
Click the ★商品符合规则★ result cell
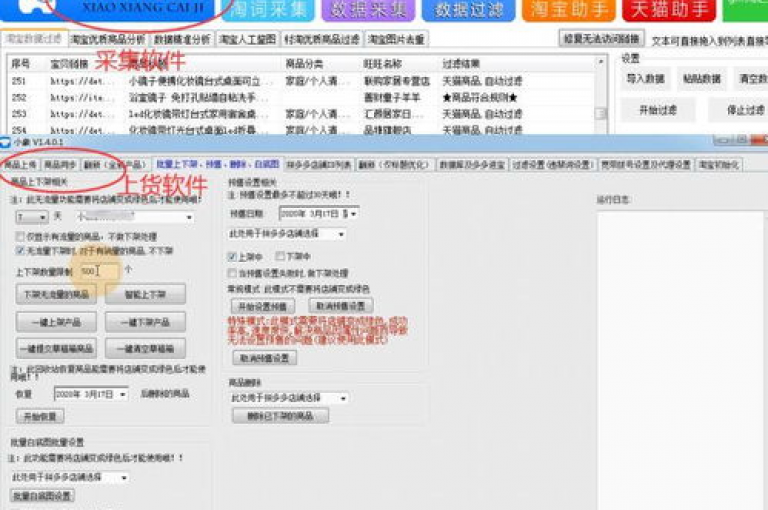tap(480, 97)
